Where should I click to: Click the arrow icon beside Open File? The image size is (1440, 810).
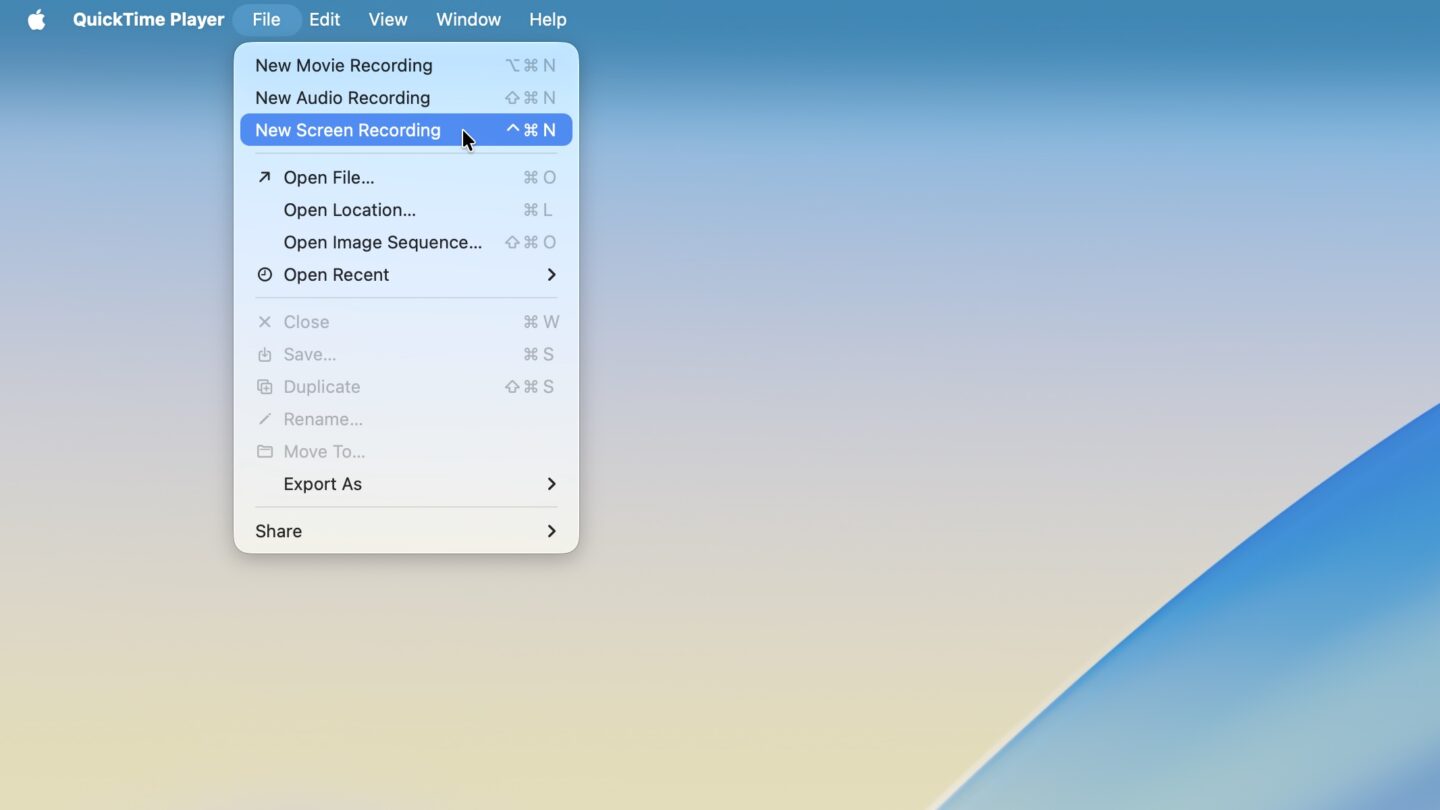coord(264,177)
